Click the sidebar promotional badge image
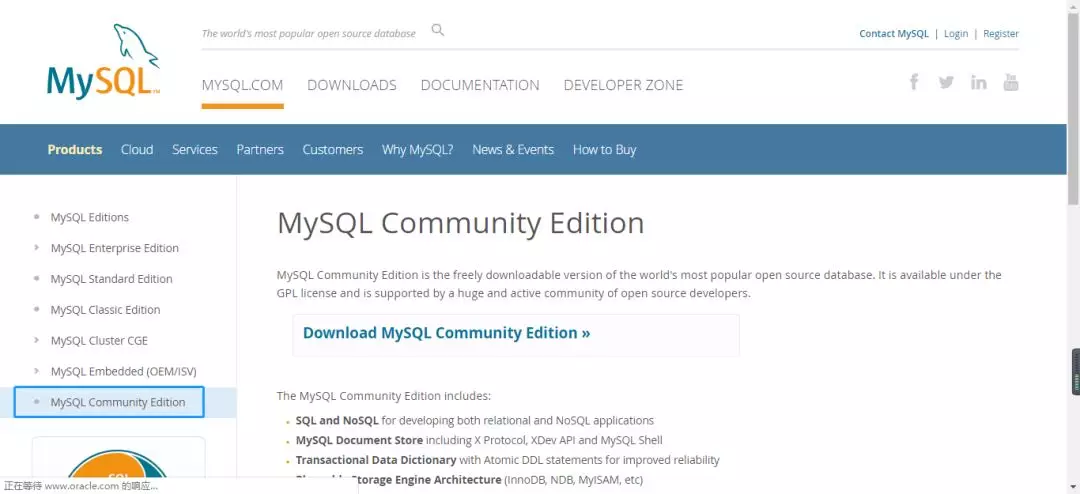 coord(118,463)
